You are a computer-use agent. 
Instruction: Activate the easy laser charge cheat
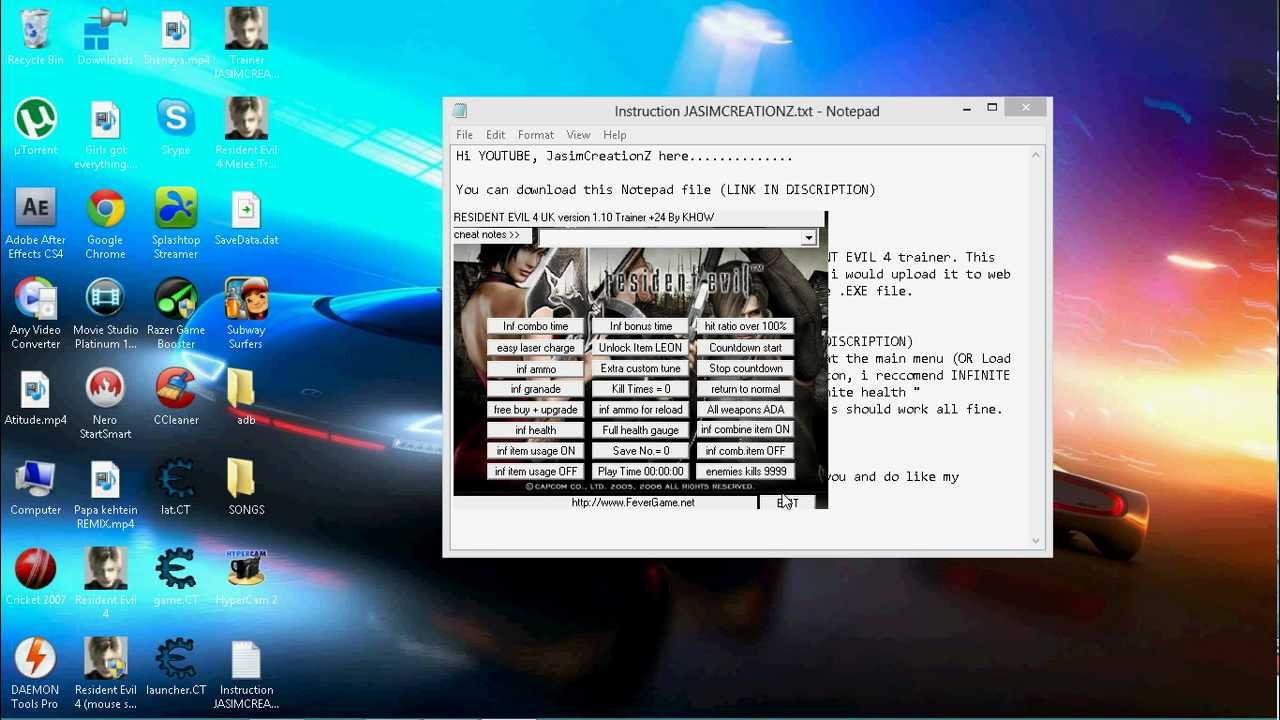(x=536, y=348)
